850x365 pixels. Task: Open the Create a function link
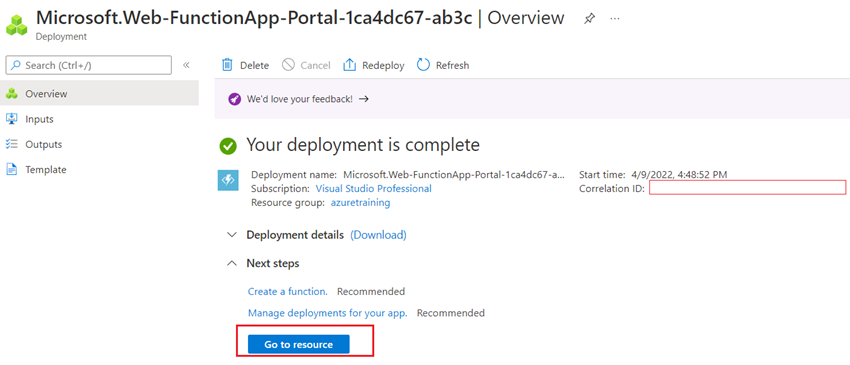(288, 291)
